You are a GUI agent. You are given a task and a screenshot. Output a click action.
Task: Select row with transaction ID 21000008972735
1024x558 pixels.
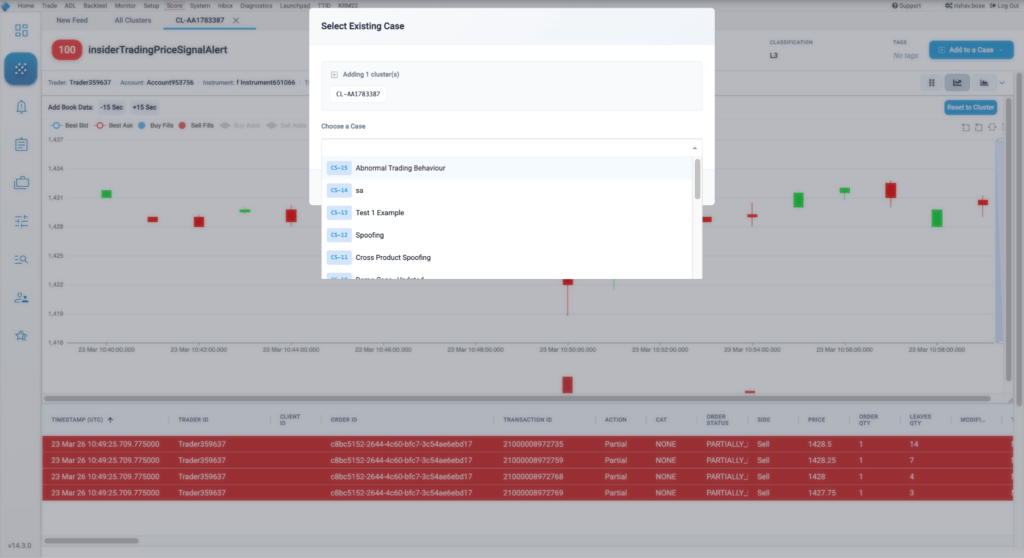[528, 444]
